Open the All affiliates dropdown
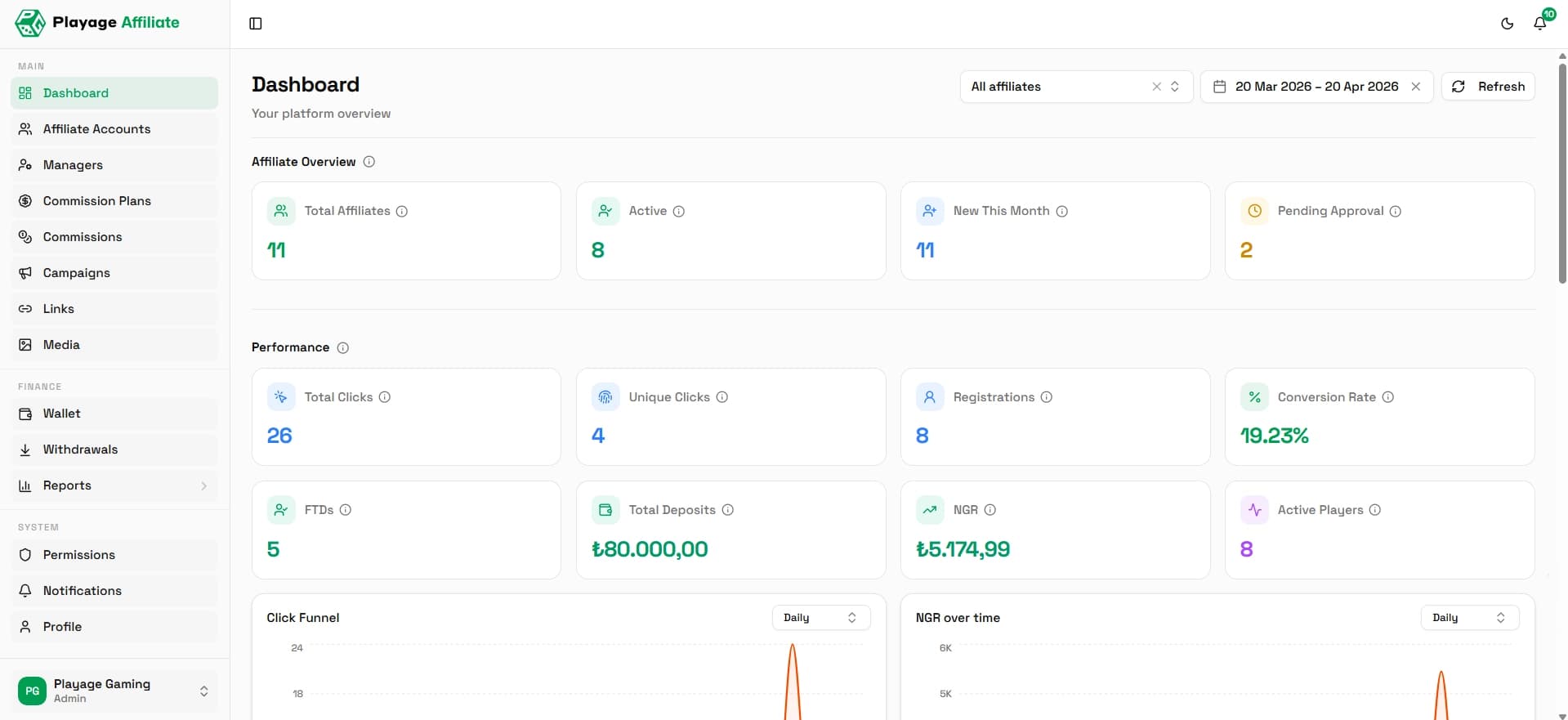This screenshot has height=720, width=1568. 1076,87
